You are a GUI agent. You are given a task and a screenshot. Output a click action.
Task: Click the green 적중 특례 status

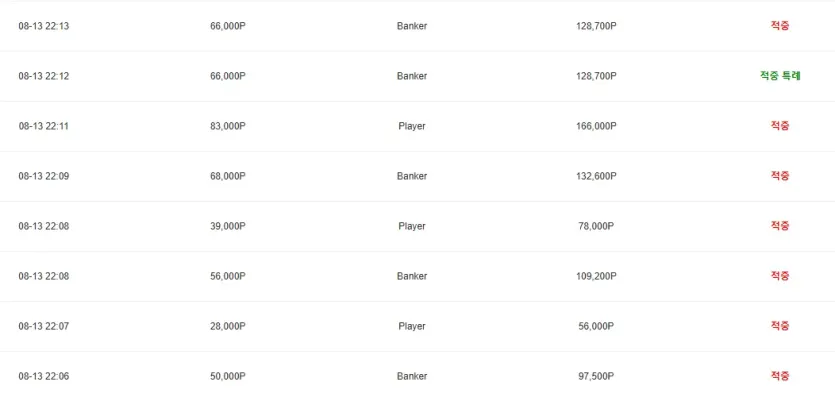[x=780, y=76]
